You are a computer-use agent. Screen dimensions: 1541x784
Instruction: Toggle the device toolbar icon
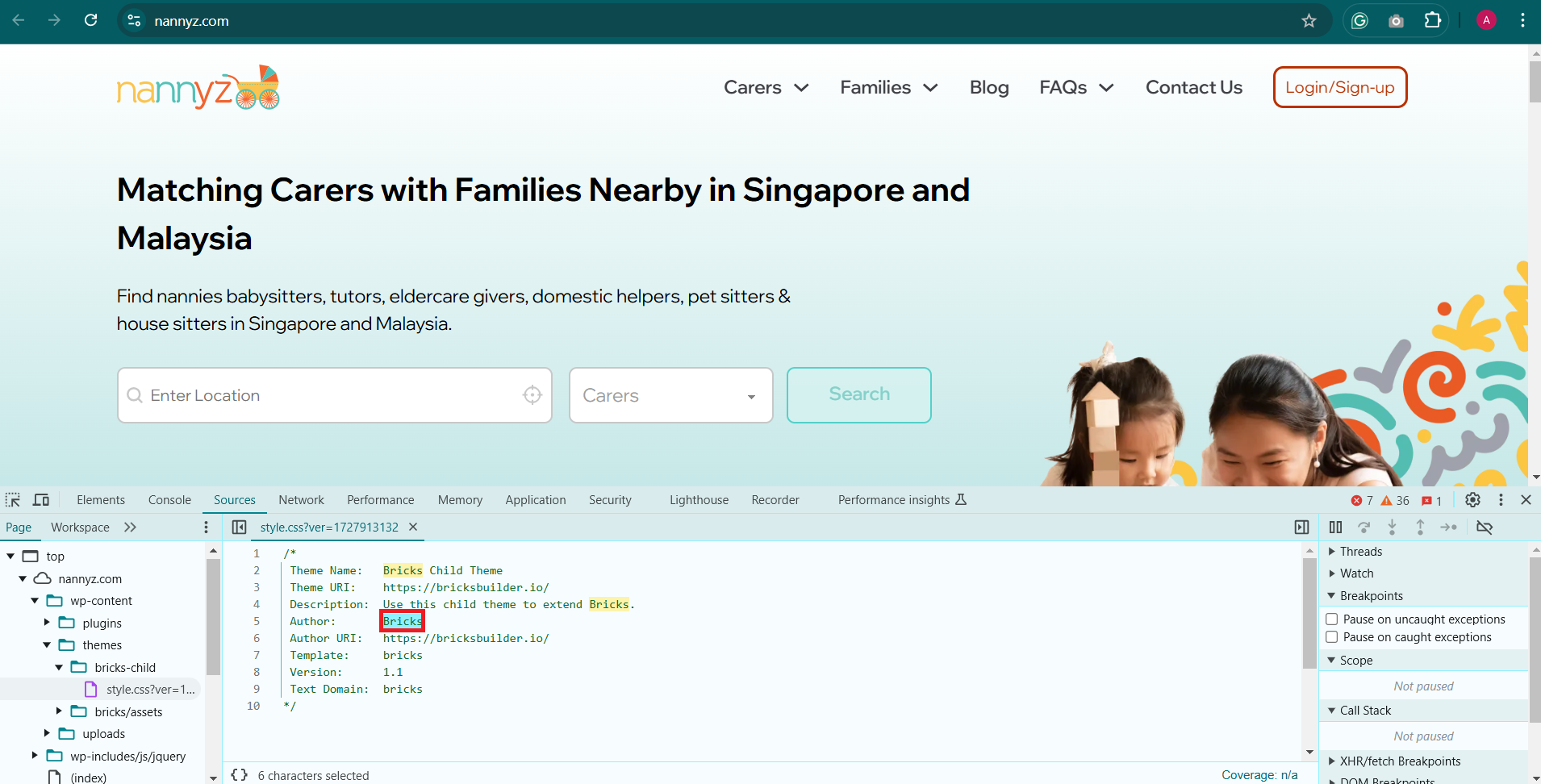(x=41, y=500)
